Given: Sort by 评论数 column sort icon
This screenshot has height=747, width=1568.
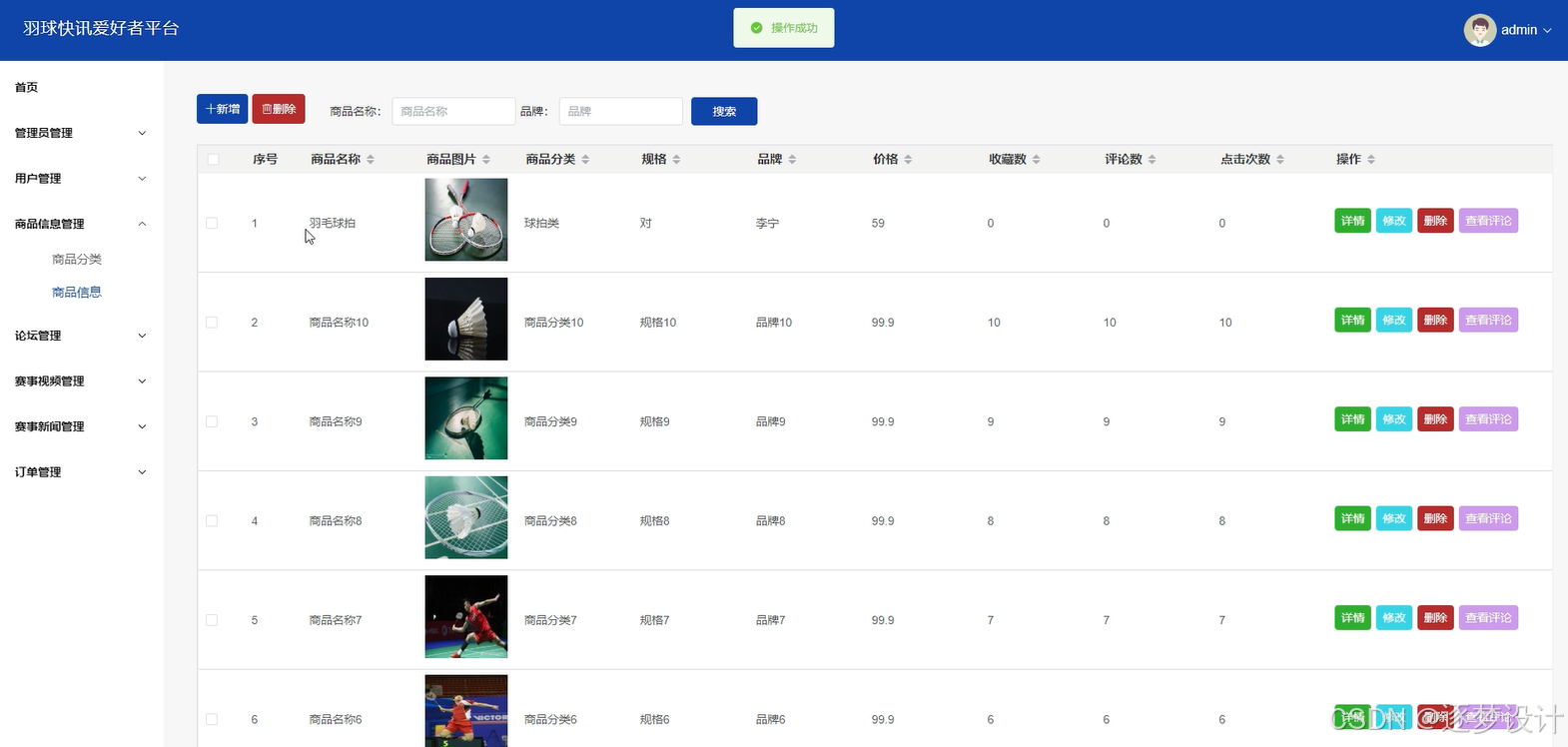Looking at the screenshot, I should pyautogui.click(x=1152, y=160).
